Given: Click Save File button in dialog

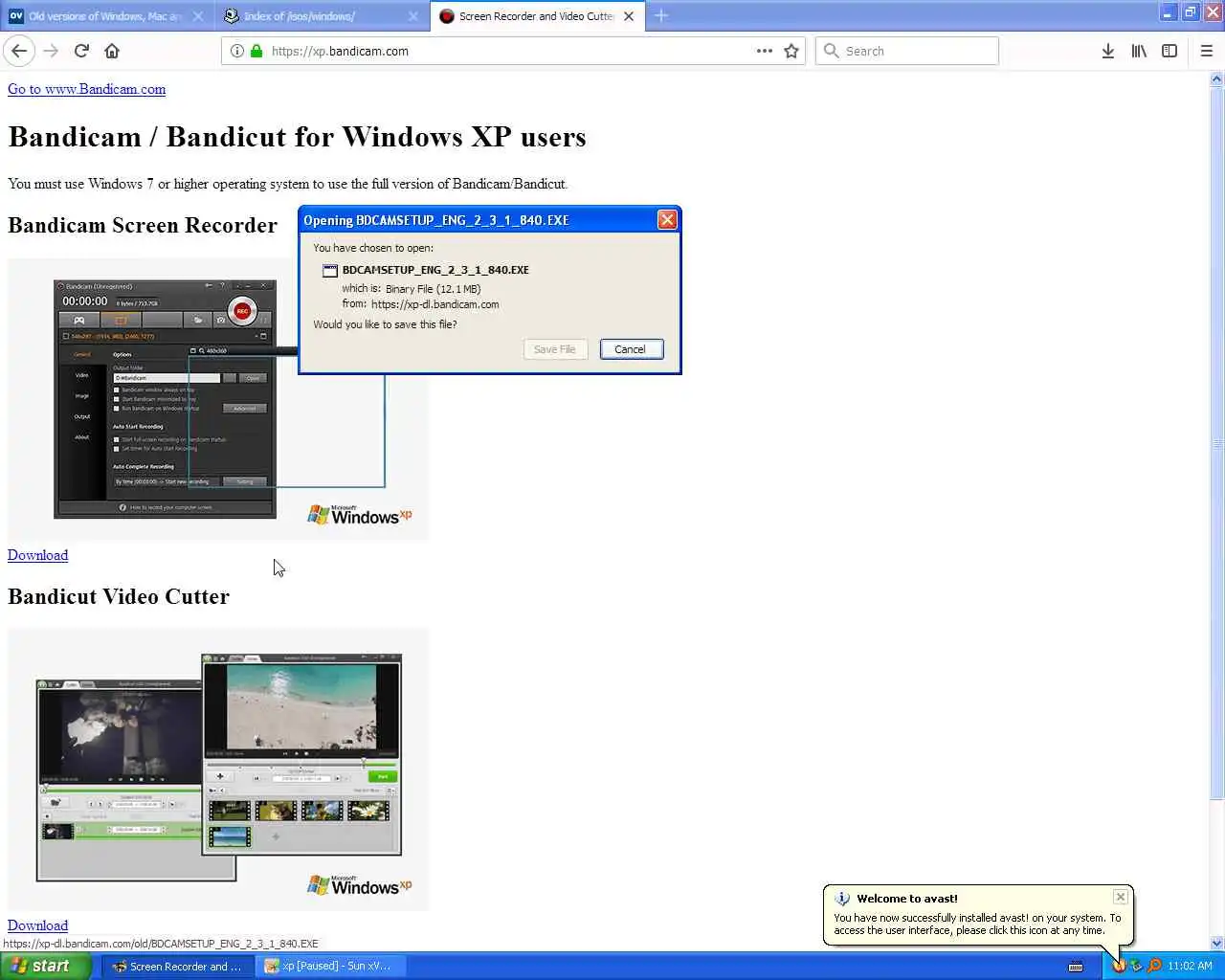Looking at the screenshot, I should (555, 349).
